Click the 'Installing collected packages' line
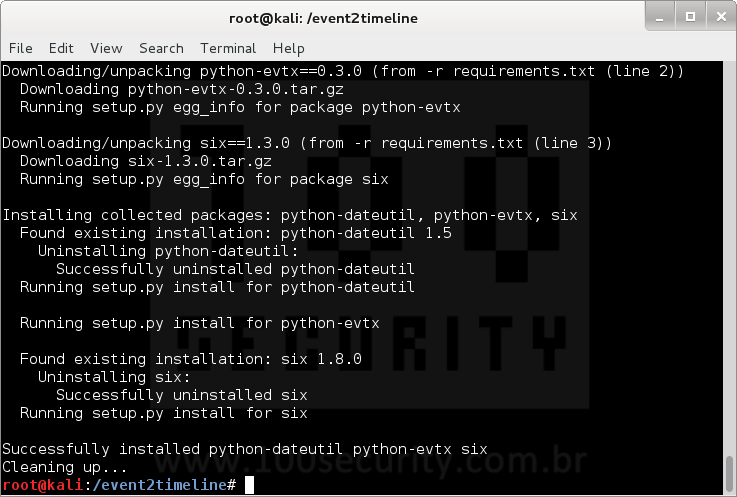Viewport: 737px width, 497px height. pos(290,215)
